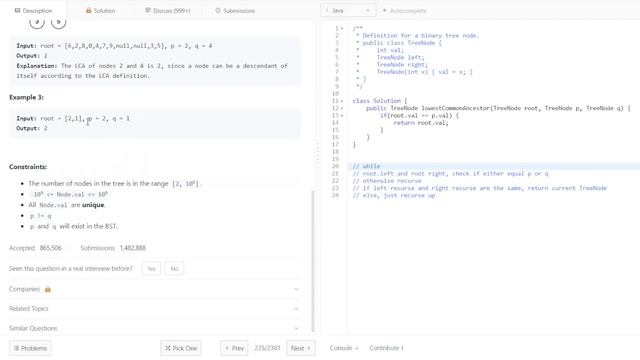Screen dimensions: 640x360
Task: Place cursor on 'return root.val;' line
Action: pos(421,123)
